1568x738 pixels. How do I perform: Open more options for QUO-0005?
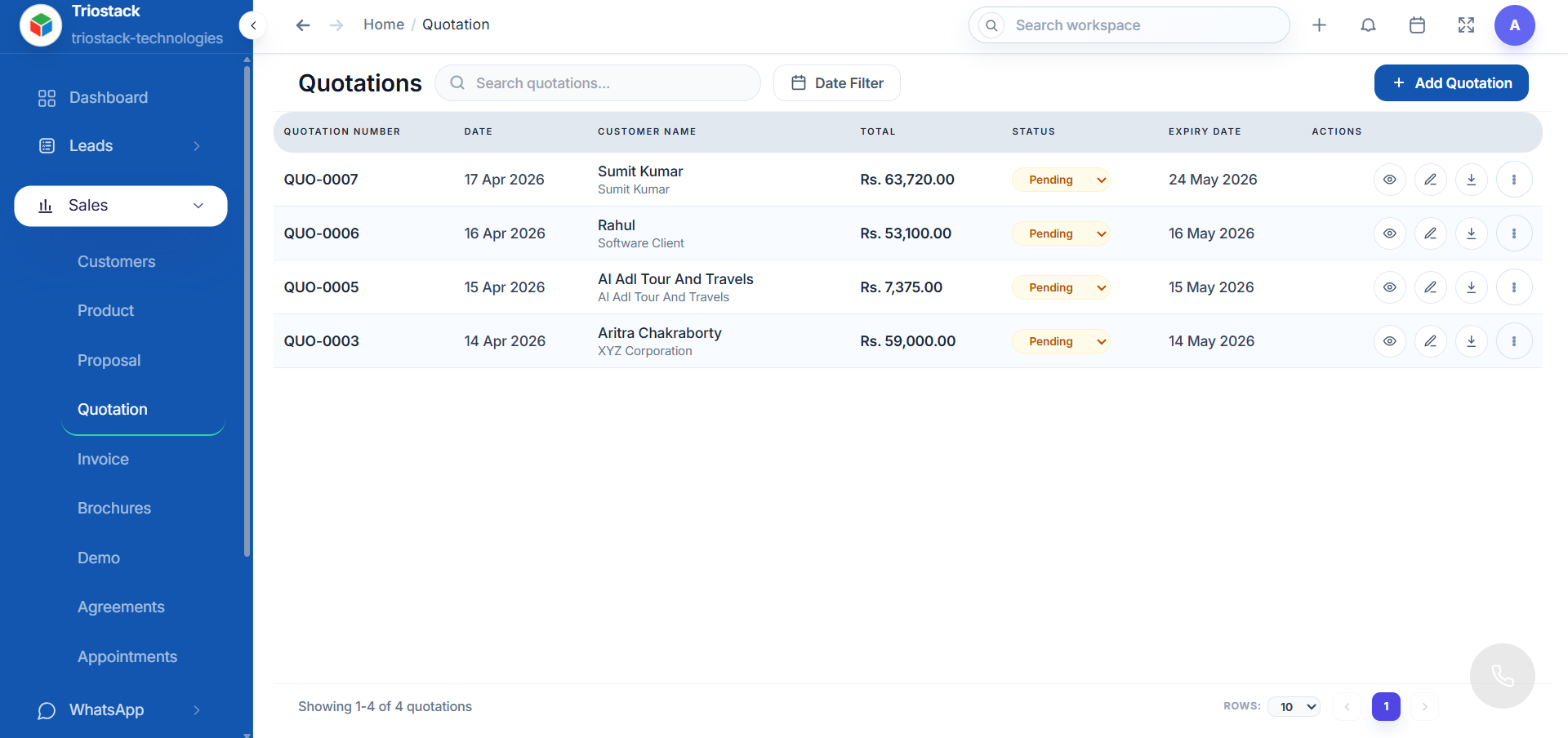[x=1513, y=287]
